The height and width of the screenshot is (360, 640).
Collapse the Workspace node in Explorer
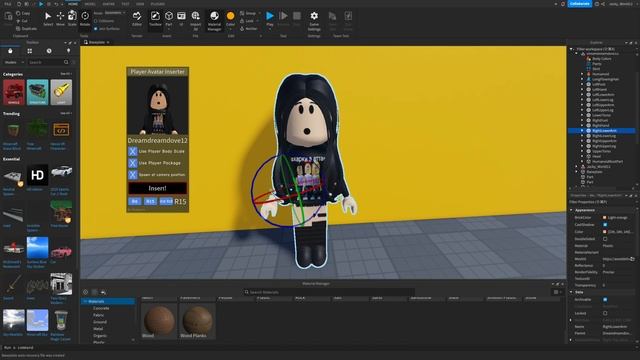(x=572, y=49)
